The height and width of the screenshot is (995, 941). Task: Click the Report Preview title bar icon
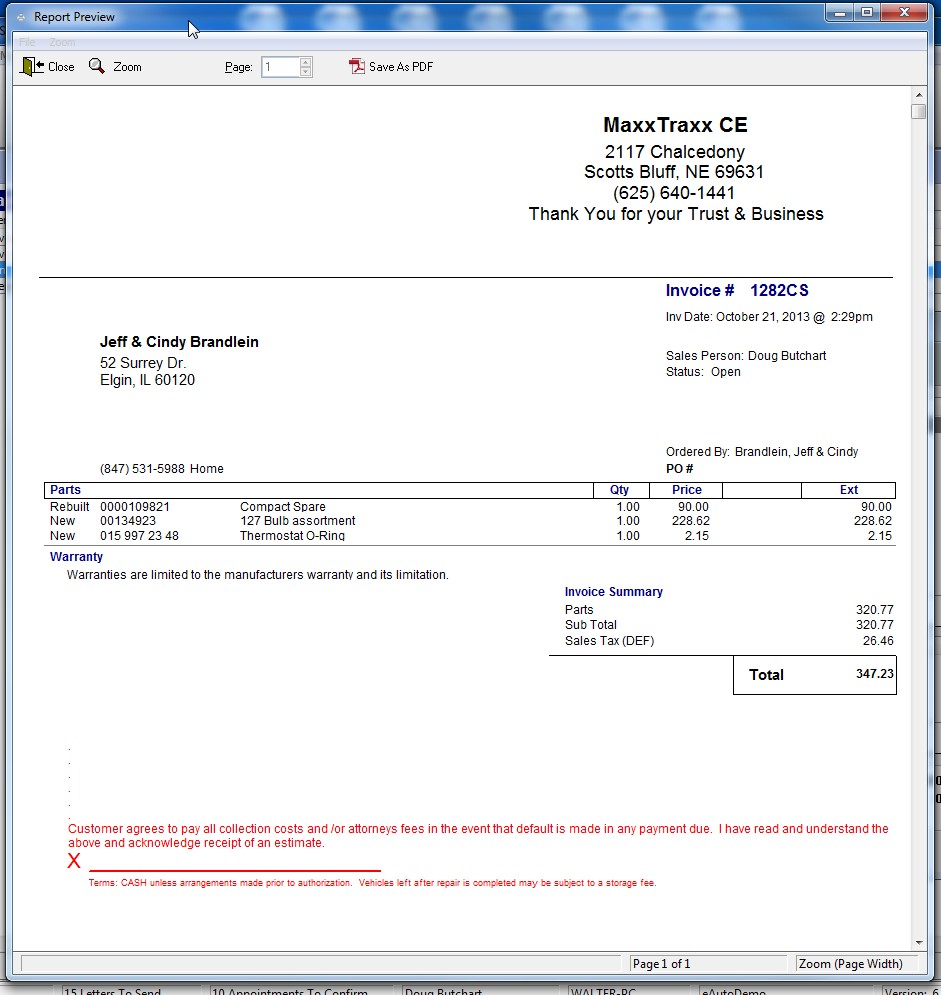click(x=21, y=17)
